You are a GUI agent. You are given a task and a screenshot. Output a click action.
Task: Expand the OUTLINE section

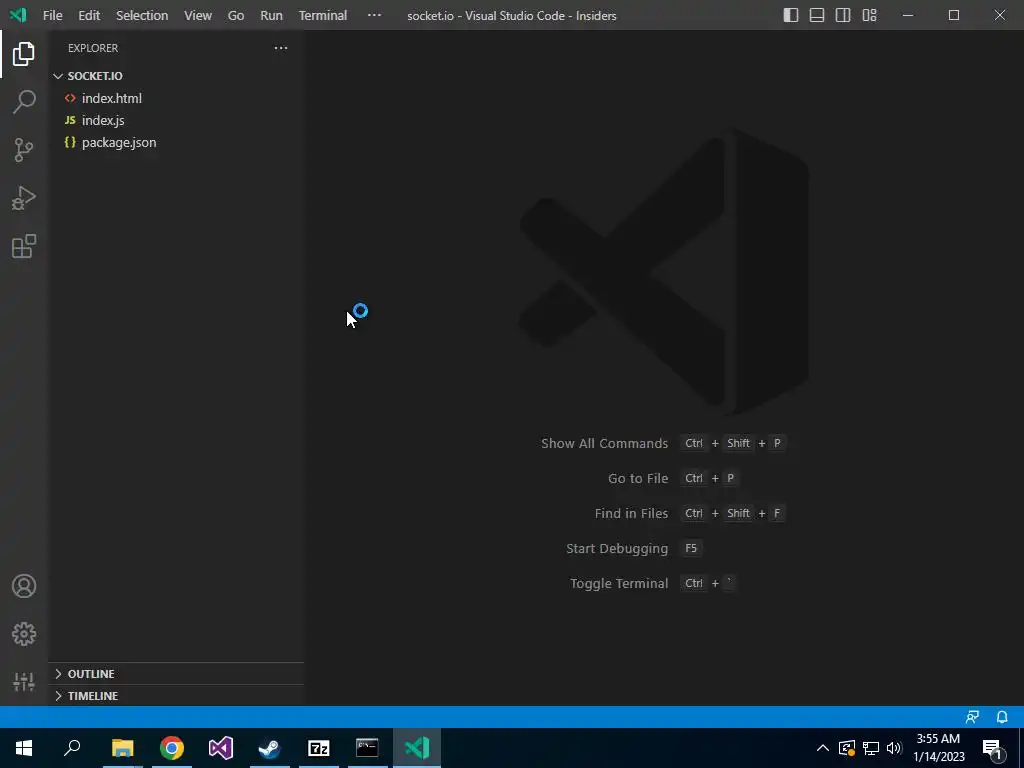(176, 674)
